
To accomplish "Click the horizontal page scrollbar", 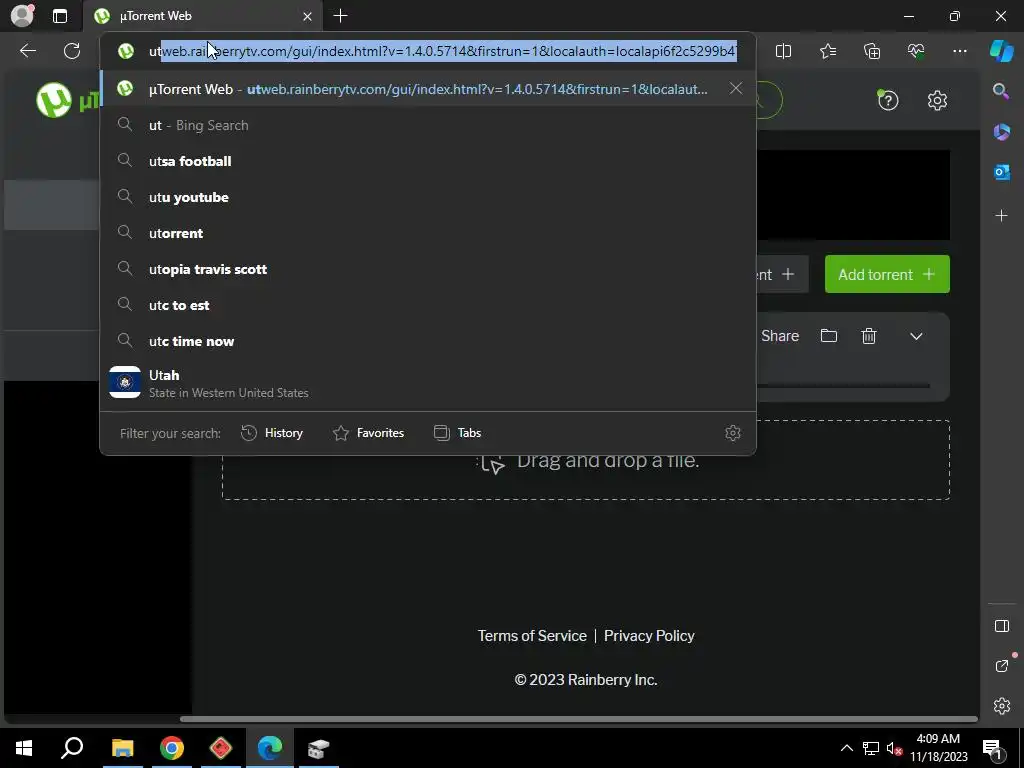I will pyautogui.click(x=579, y=719).
